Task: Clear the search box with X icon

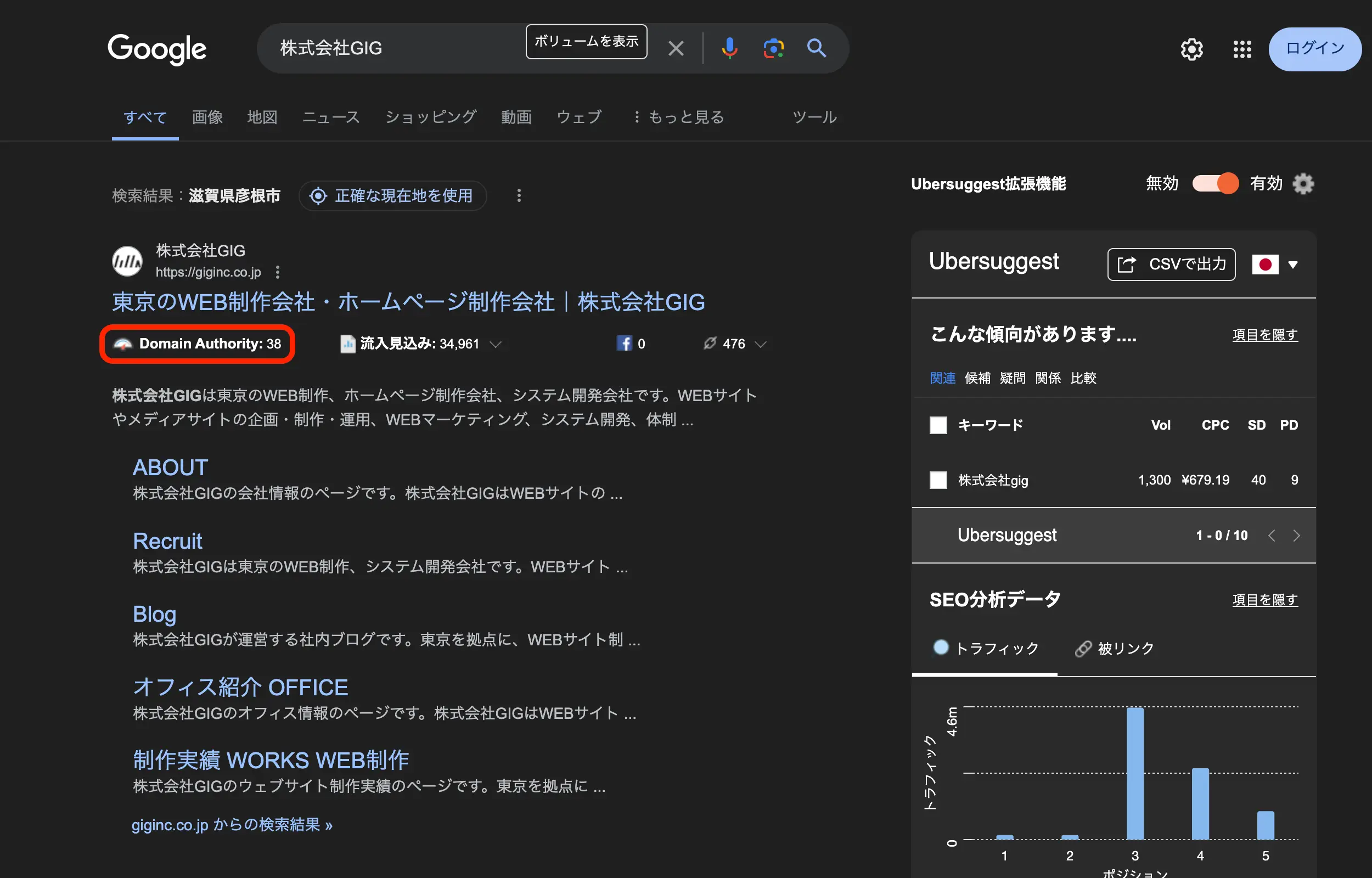Action: point(676,48)
